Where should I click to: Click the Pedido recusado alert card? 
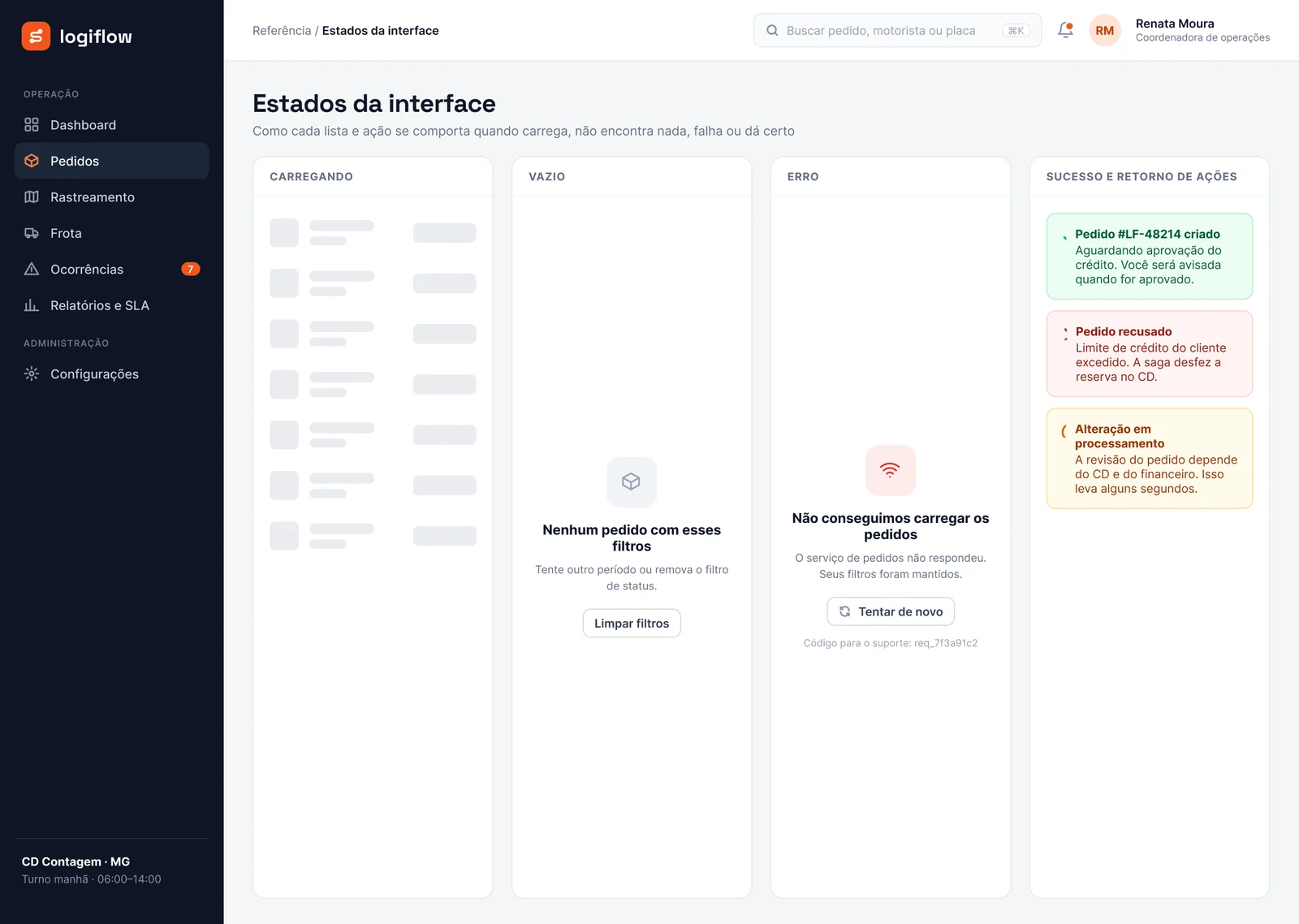[1150, 354]
